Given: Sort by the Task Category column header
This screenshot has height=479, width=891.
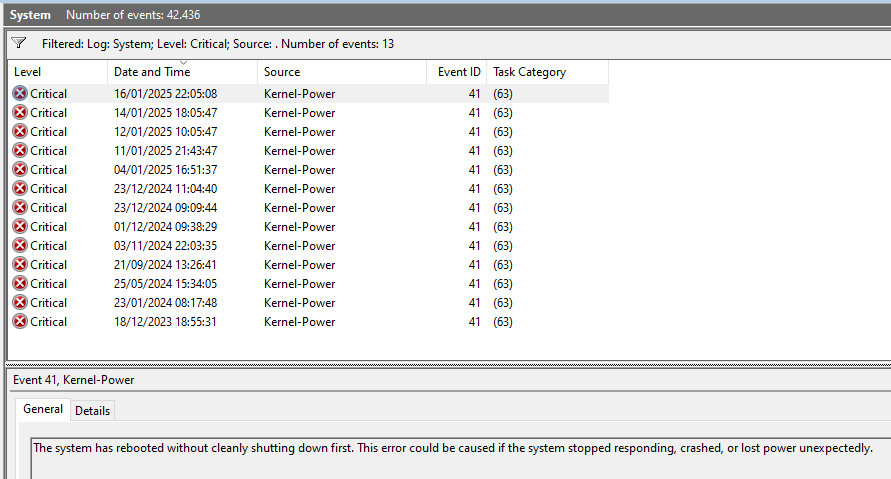Looking at the screenshot, I should 548,72.
